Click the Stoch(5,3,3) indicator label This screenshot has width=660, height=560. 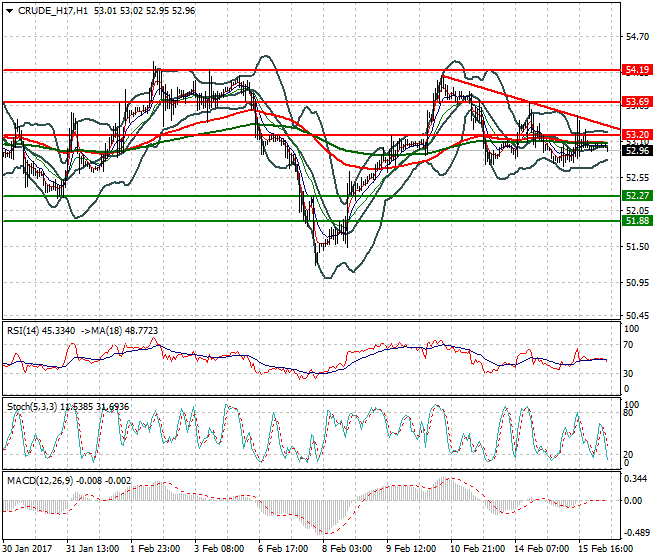coord(32,406)
